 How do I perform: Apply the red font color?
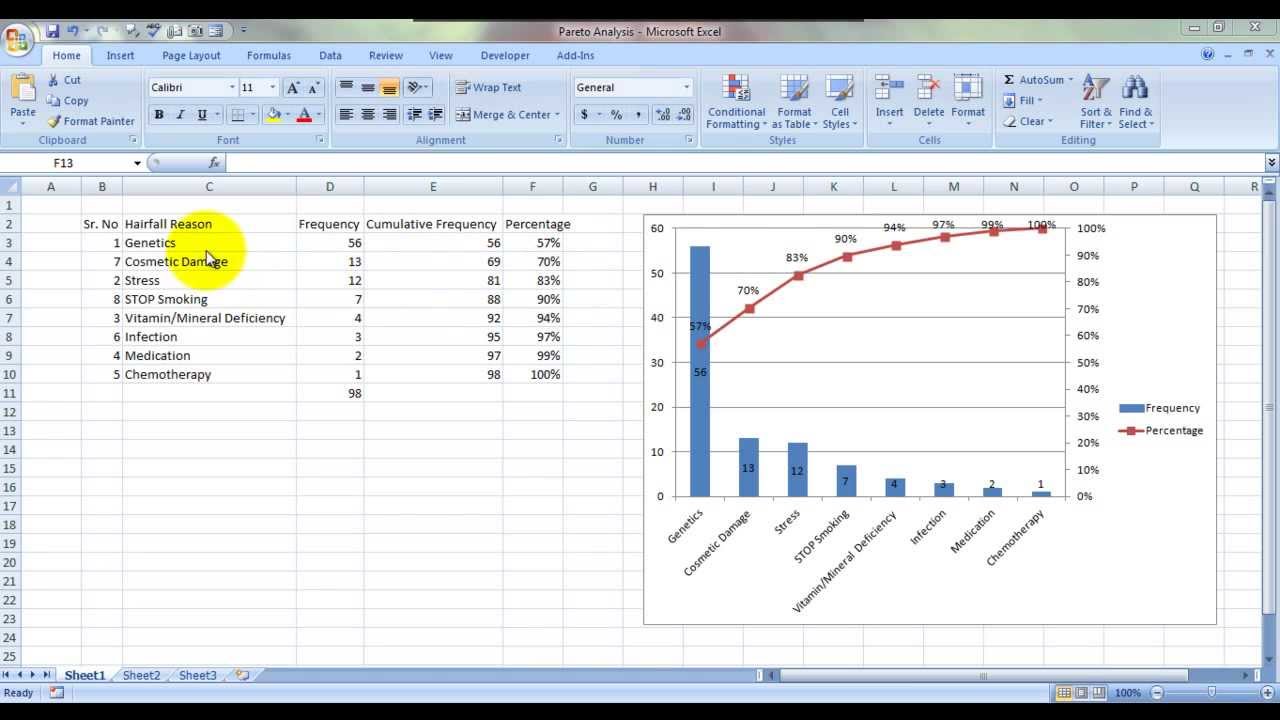304,115
